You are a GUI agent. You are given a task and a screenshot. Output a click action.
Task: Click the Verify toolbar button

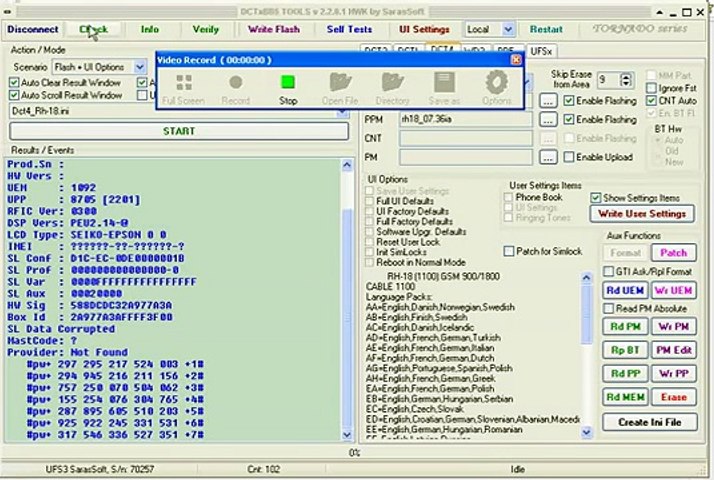pyautogui.click(x=205, y=30)
